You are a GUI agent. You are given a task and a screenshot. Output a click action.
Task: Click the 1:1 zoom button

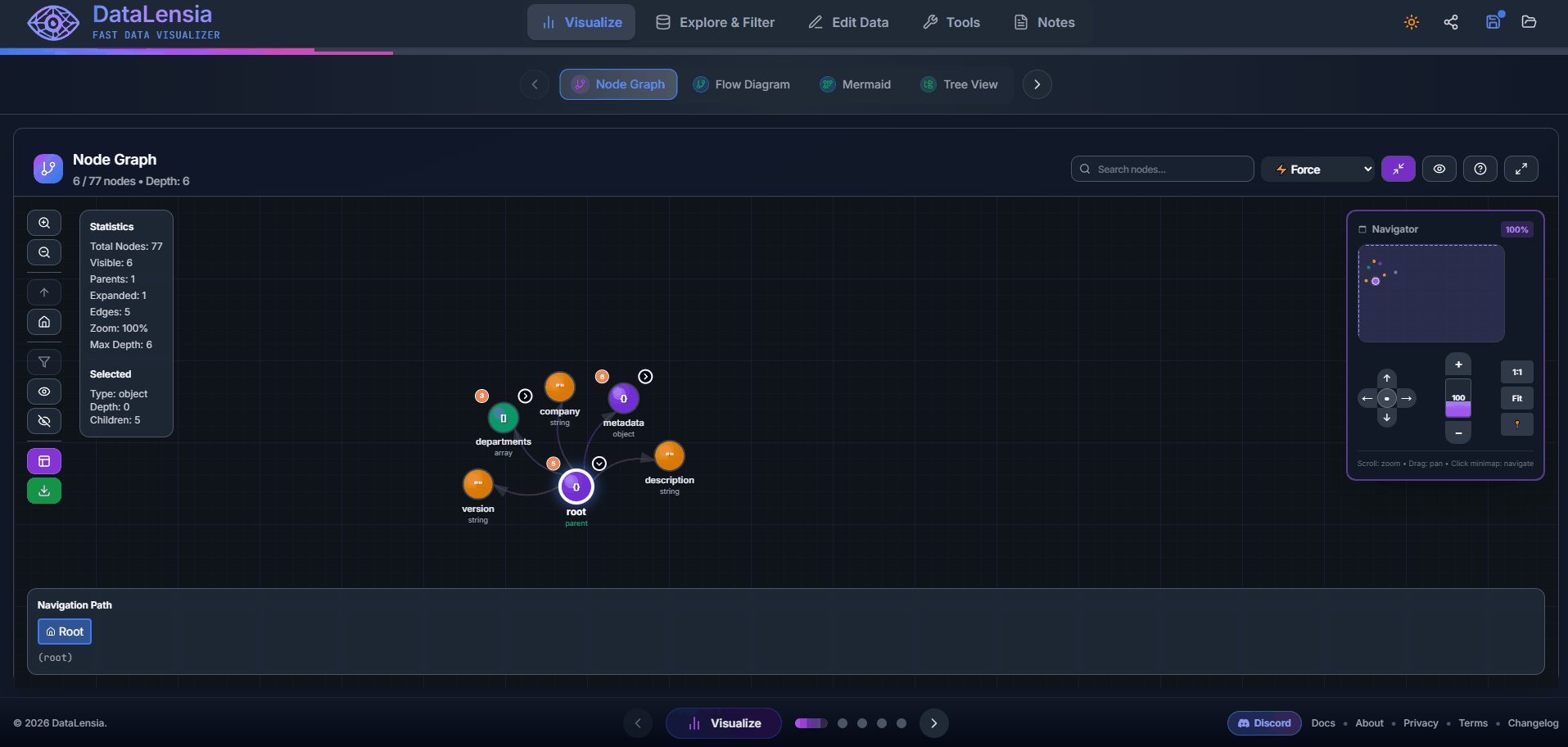point(1517,372)
